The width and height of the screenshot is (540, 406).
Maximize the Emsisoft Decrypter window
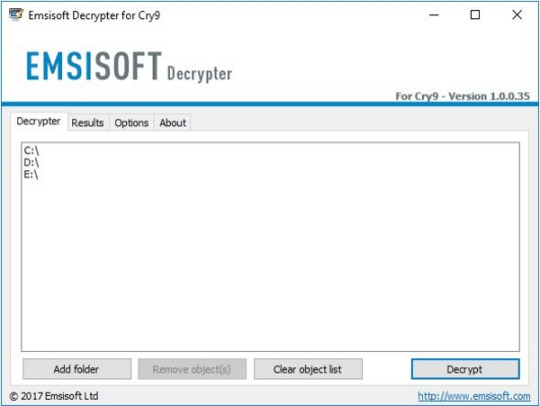coord(475,15)
